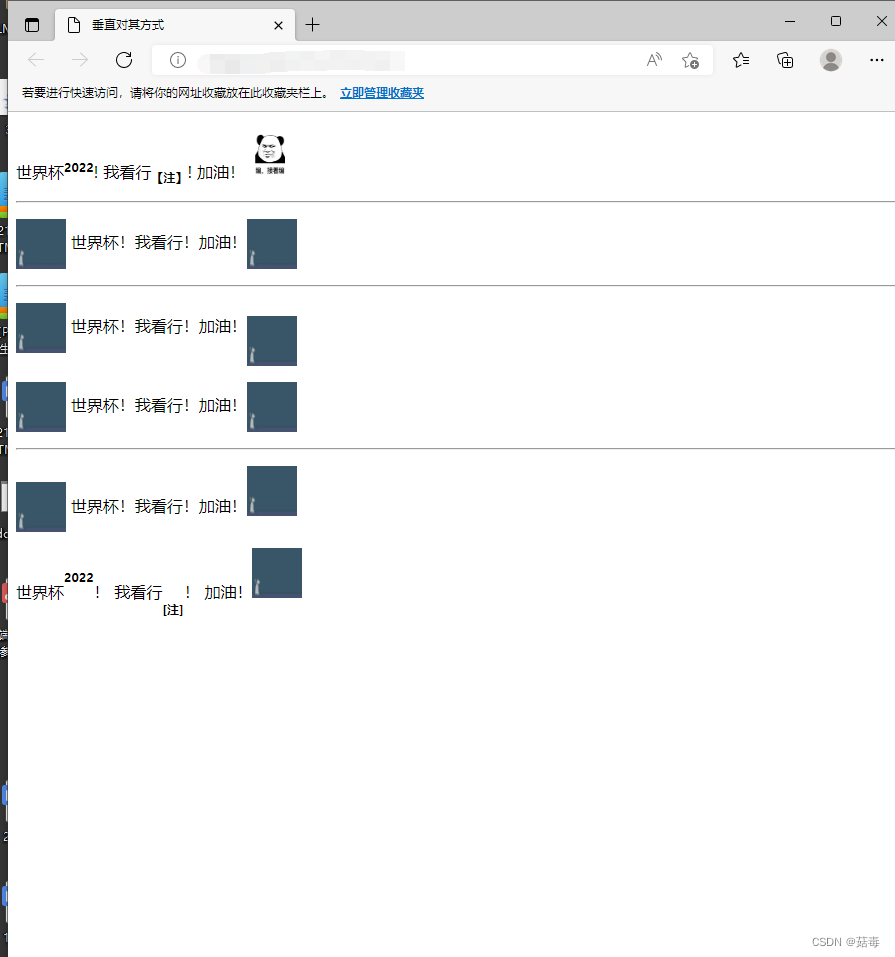
Task: View site information icon in address bar
Action: pos(178,60)
